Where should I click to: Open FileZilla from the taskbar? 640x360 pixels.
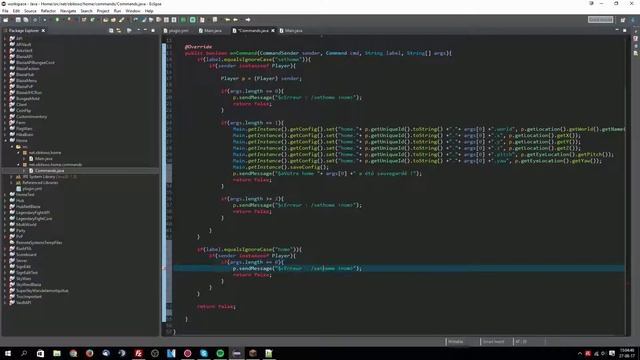coord(138,353)
